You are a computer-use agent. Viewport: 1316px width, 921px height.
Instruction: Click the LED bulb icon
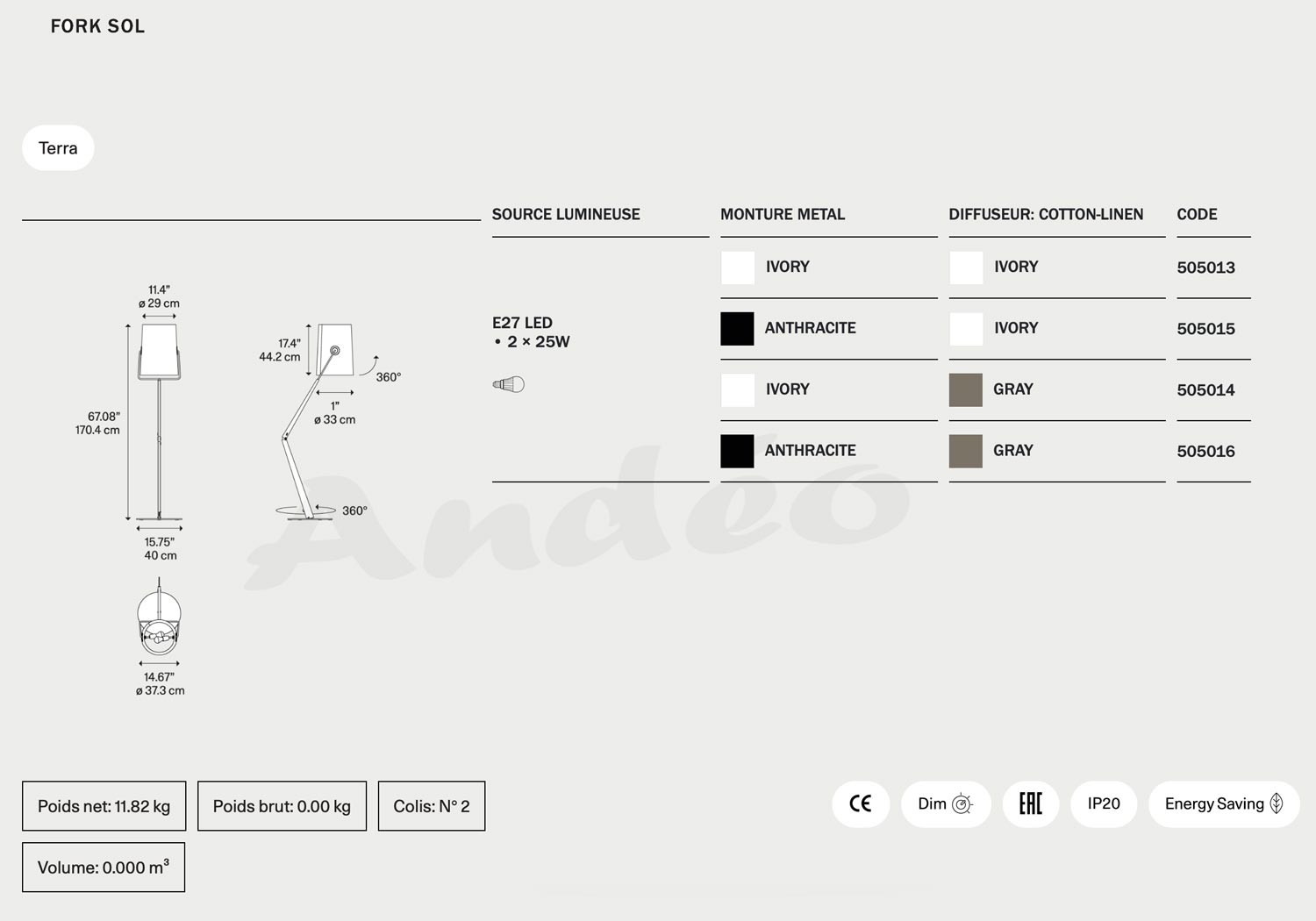(x=509, y=384)
